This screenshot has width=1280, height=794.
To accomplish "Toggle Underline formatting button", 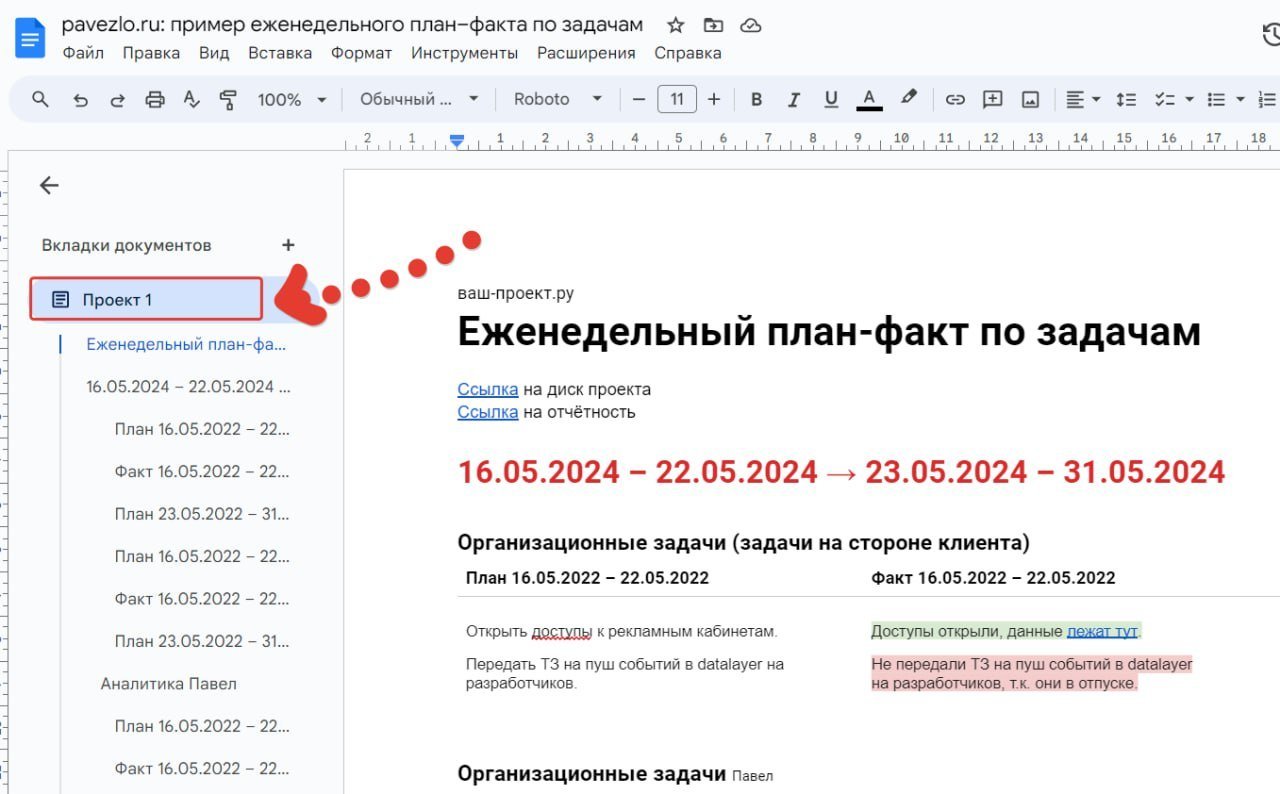I will [830, 99].
